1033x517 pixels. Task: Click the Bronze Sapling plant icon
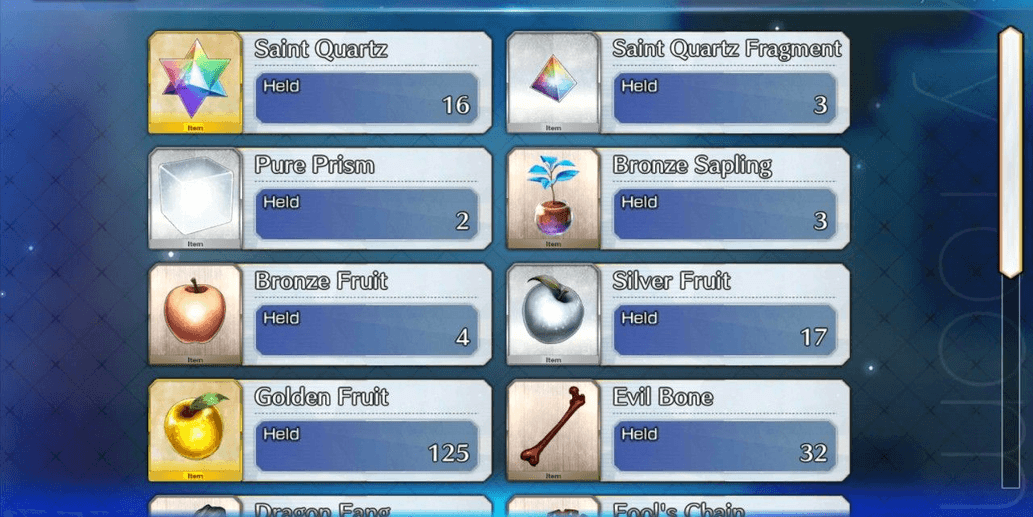(x=553, y=198)
